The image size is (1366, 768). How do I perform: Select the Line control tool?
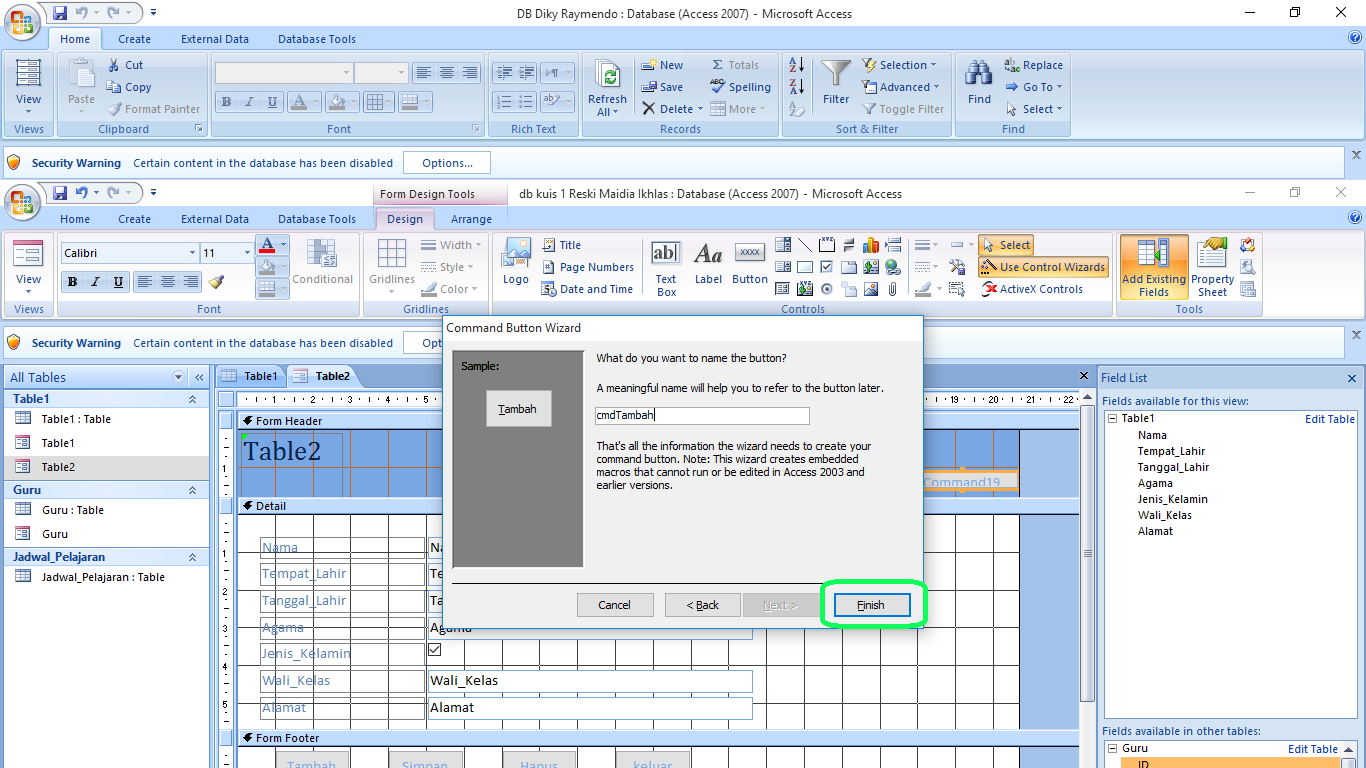(805, 245)
